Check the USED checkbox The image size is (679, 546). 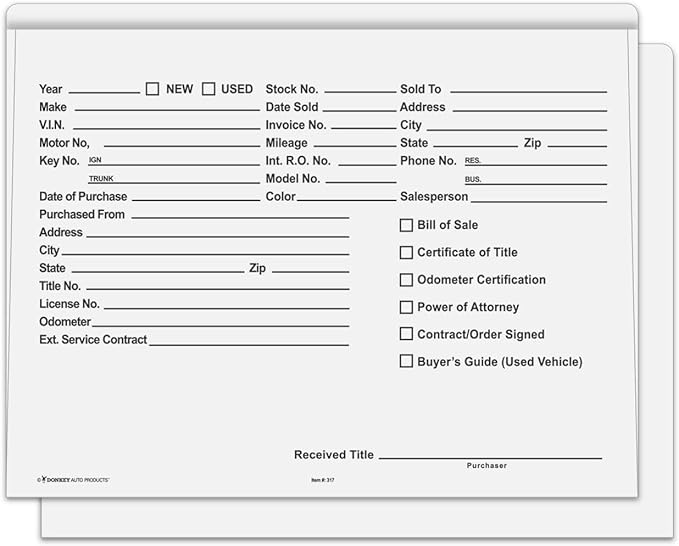coord(209,89)
